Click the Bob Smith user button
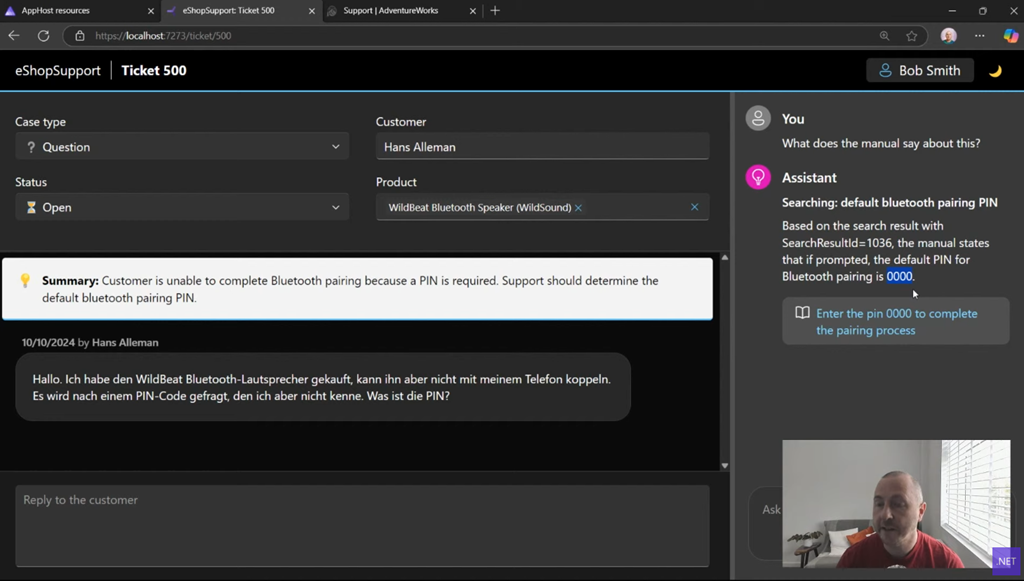The width and height of the screenshot is (1024, 581). 919,71
